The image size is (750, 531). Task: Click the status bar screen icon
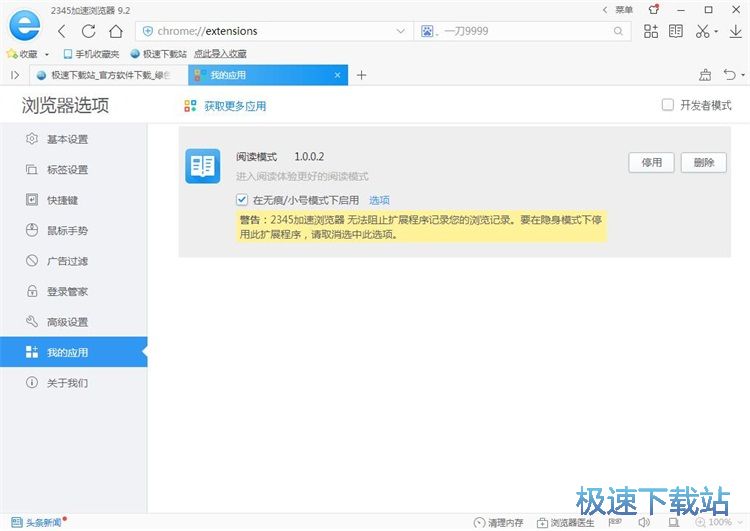(673, 522)
